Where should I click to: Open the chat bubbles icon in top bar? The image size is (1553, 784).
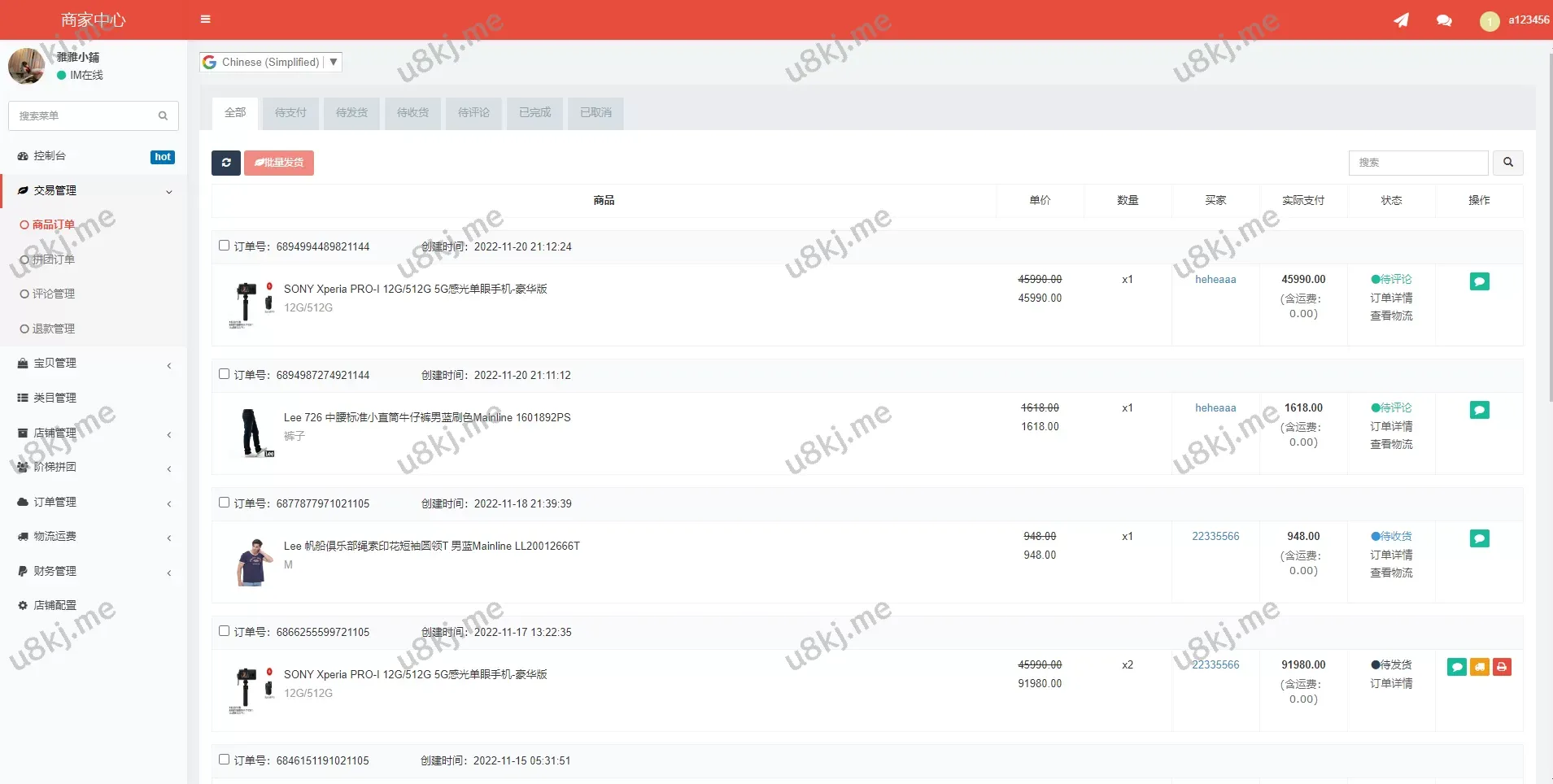pos(1444,20)
